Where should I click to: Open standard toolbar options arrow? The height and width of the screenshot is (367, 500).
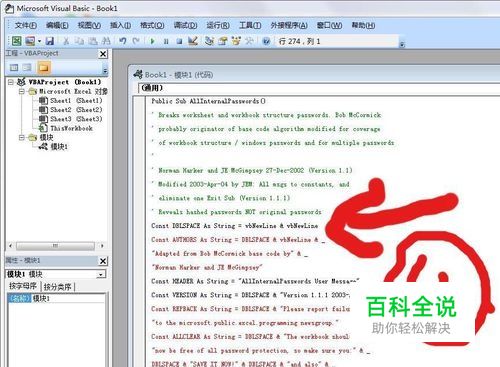coord(402,44)
